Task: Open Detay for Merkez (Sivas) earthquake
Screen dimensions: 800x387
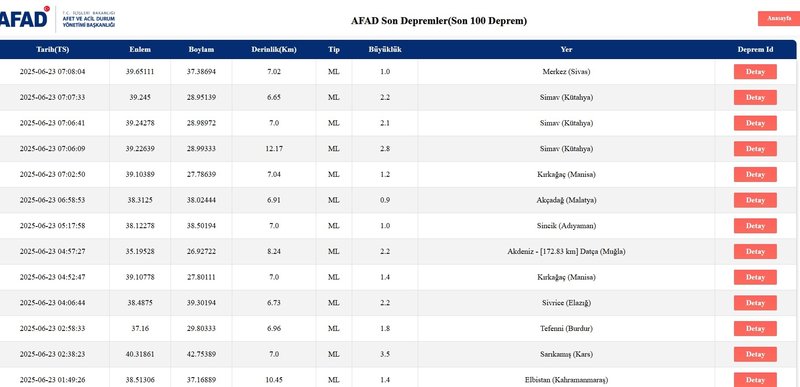Action: (x=755, y=72)
